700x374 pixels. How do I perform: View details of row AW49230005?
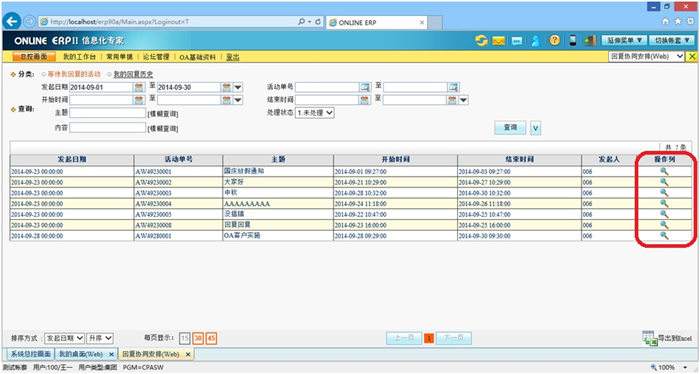(664, 214)
